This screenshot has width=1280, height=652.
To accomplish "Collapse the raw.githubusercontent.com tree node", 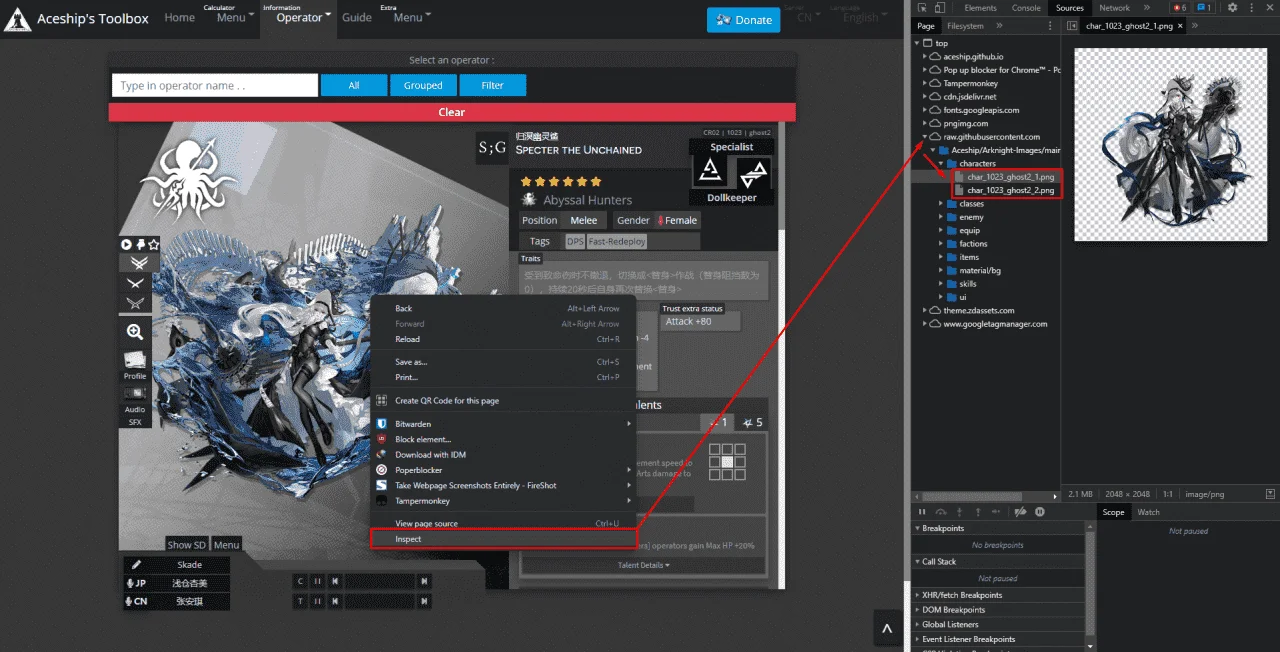I will point(925,137).
